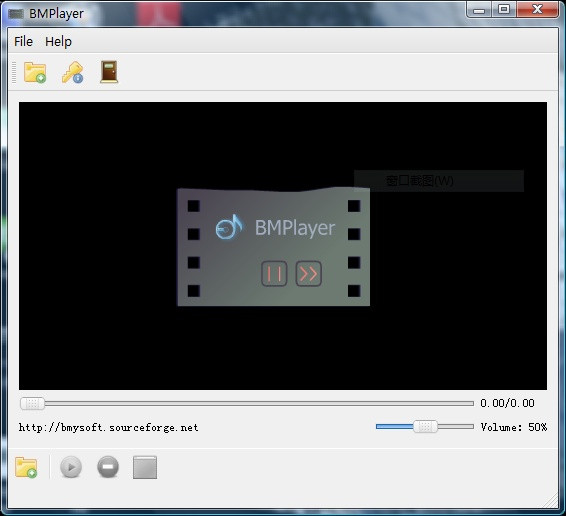The image size is (566, 516).
Task: Click the play button in bottom bar
Action: (71, 467)
